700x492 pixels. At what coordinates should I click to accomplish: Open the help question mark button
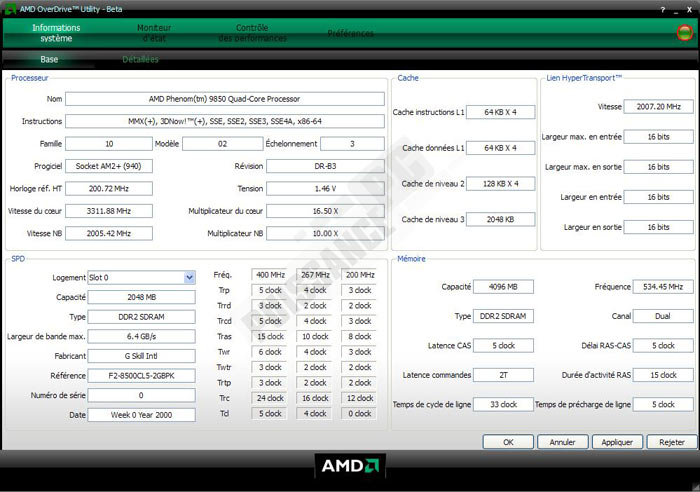pyautogui.click(x=662, y=9)
